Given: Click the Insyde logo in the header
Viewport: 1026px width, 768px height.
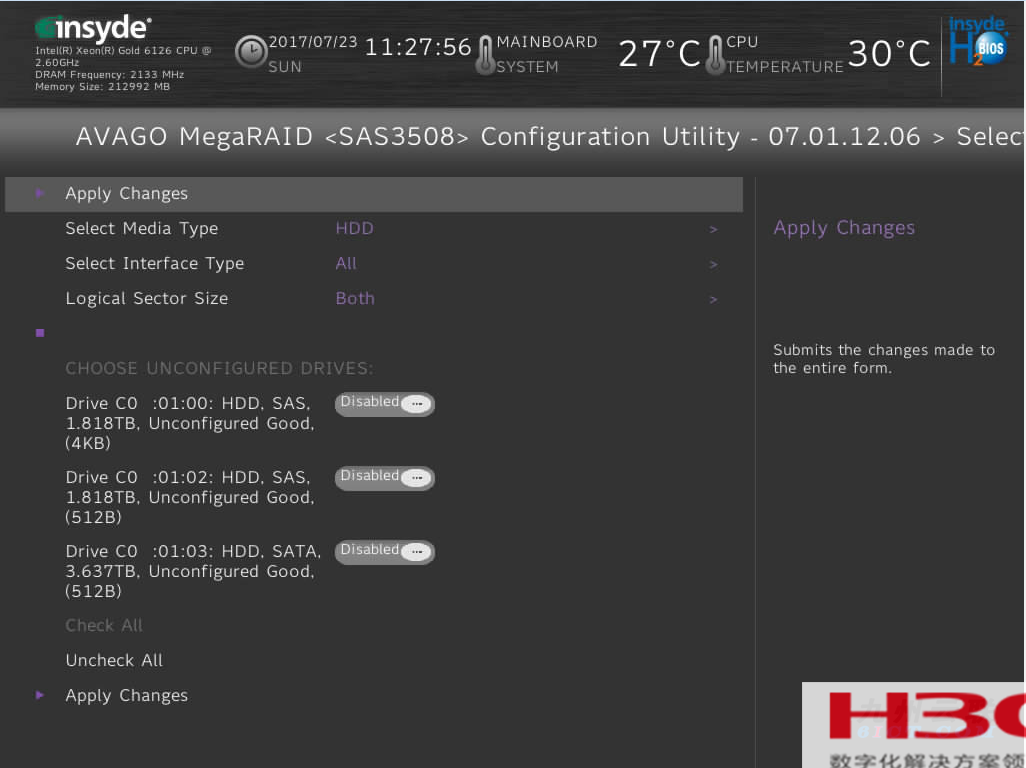Looking at the screenshot, I should [x=93, y=28].
